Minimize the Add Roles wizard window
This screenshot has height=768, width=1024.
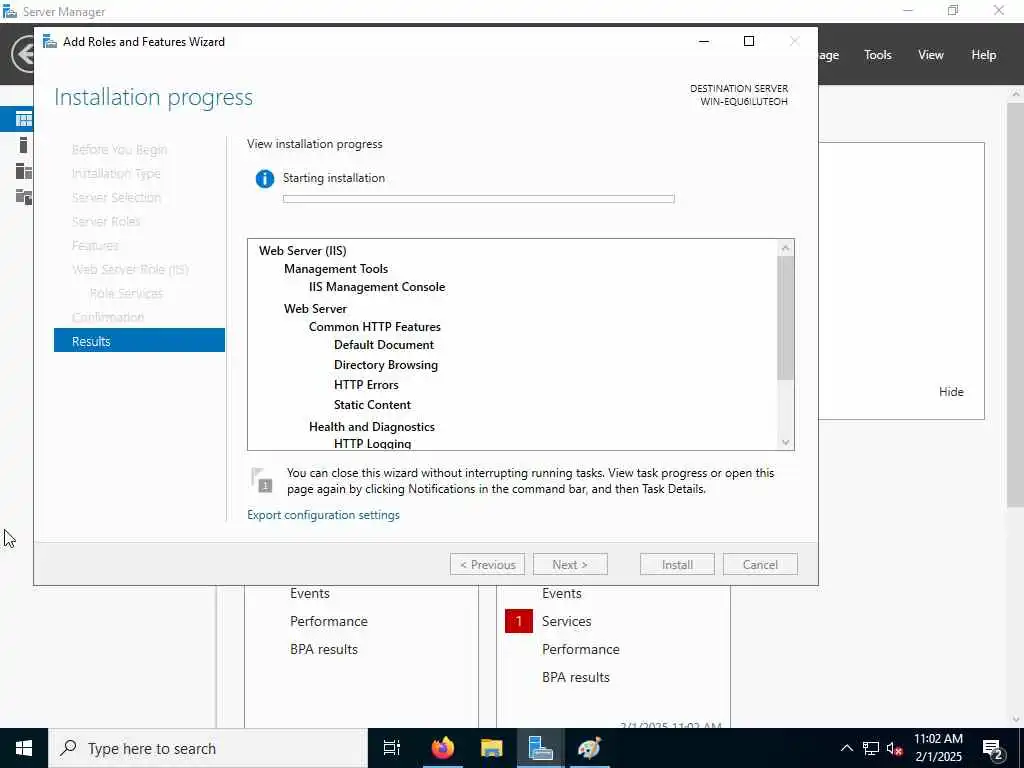click(x=704, y=41)
